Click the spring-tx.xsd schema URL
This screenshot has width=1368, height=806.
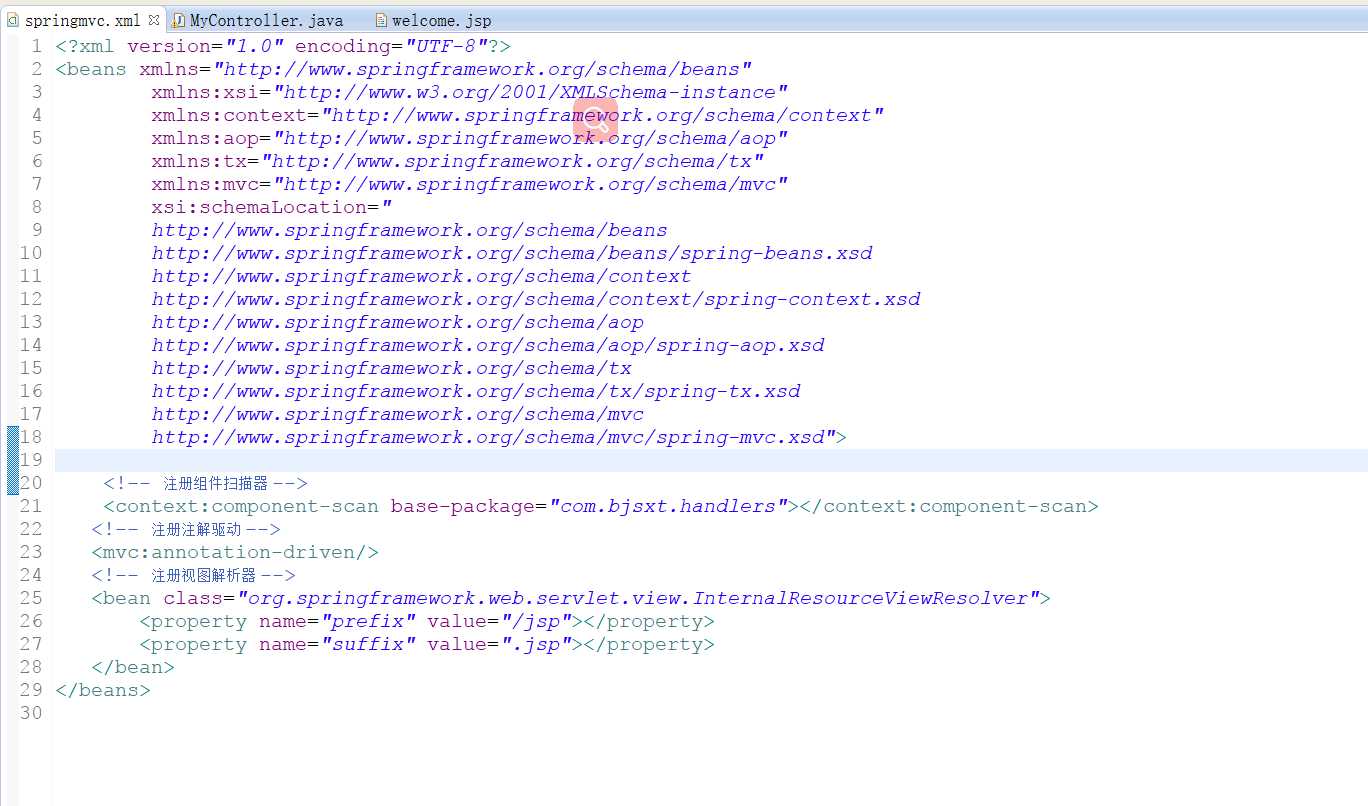click(x=476, y=391)
